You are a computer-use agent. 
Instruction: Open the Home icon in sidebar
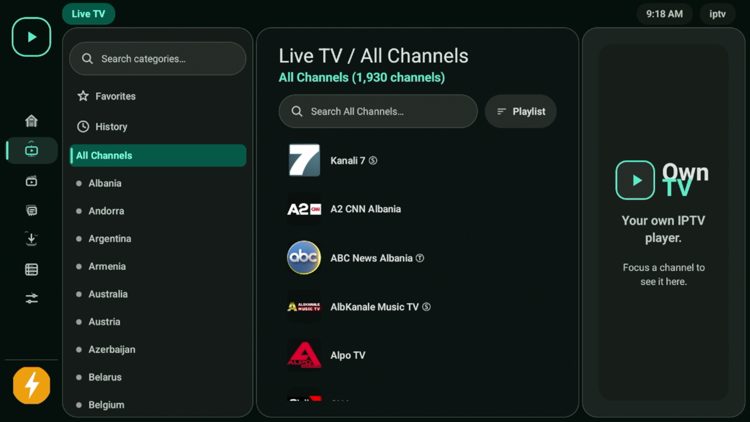(32, 121)
